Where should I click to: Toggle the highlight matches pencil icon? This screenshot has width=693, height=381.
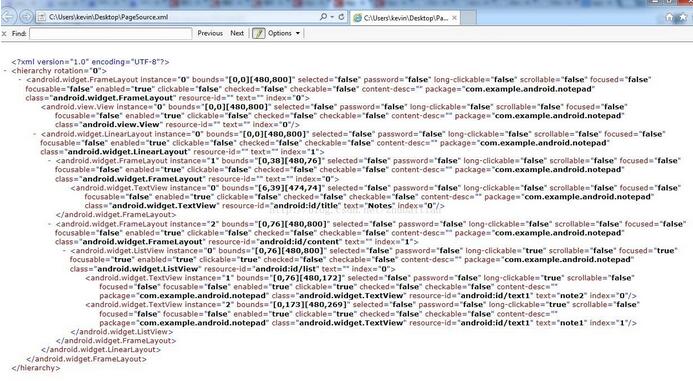[258, 33]
